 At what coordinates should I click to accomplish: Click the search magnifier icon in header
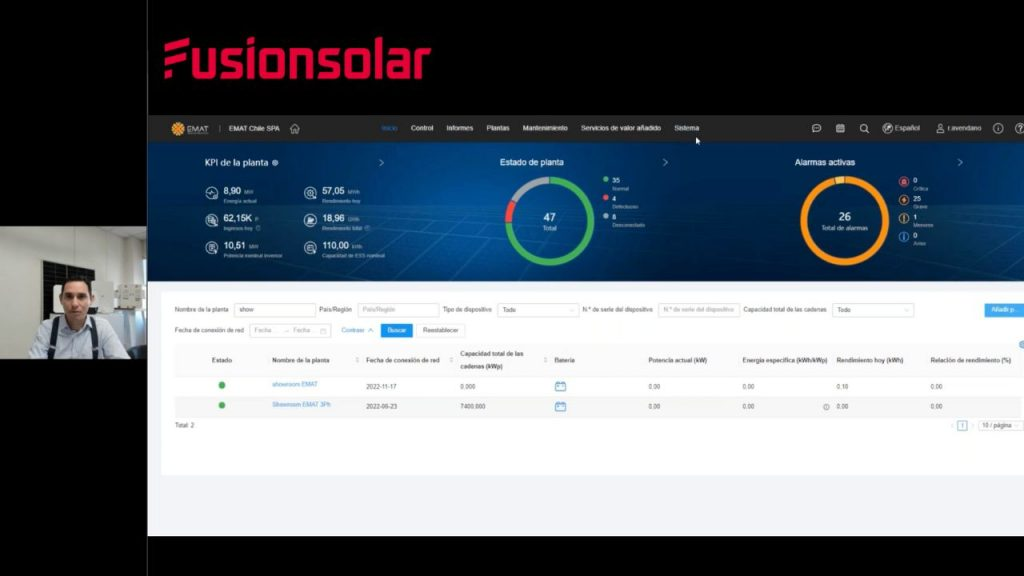tap(864, 129)
